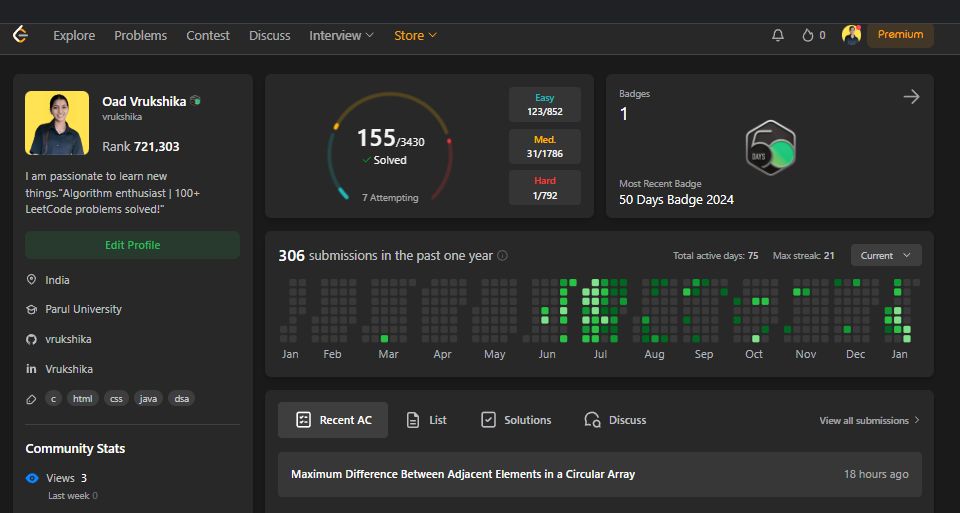Select the Easy 123/852 stat box

(544, 105)
